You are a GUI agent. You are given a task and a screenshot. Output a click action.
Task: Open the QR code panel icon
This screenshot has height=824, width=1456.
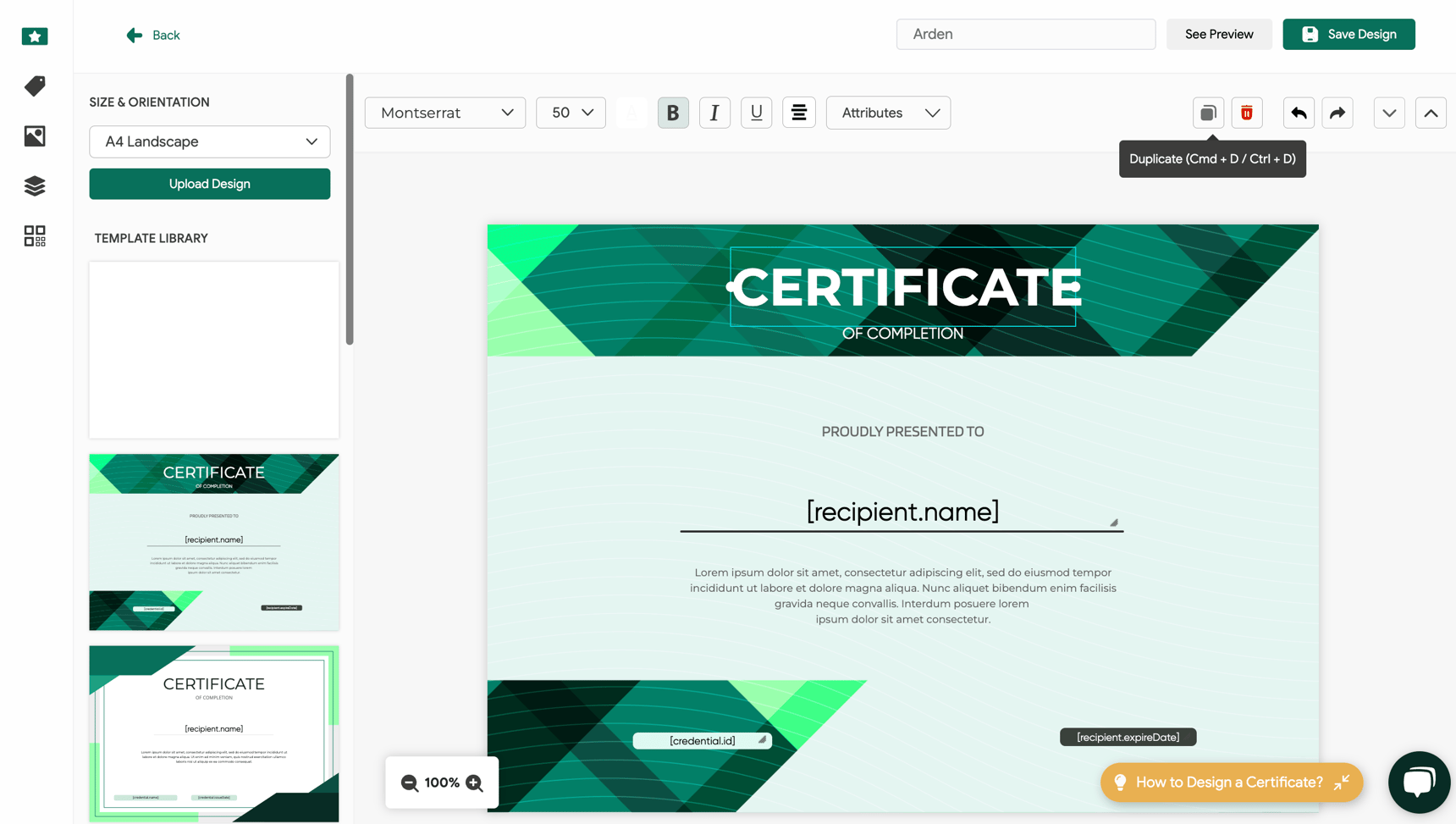(34, 236)
